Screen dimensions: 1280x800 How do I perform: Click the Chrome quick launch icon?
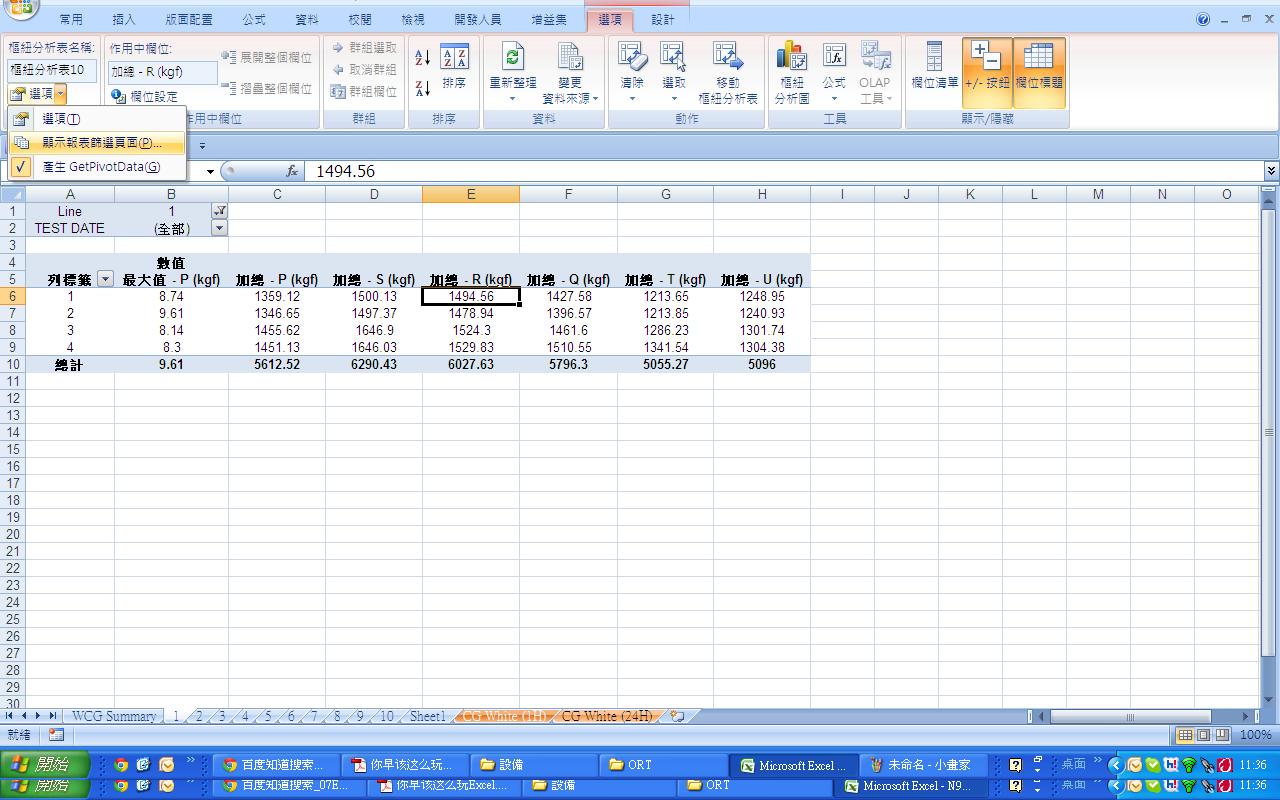click(121, 765)
